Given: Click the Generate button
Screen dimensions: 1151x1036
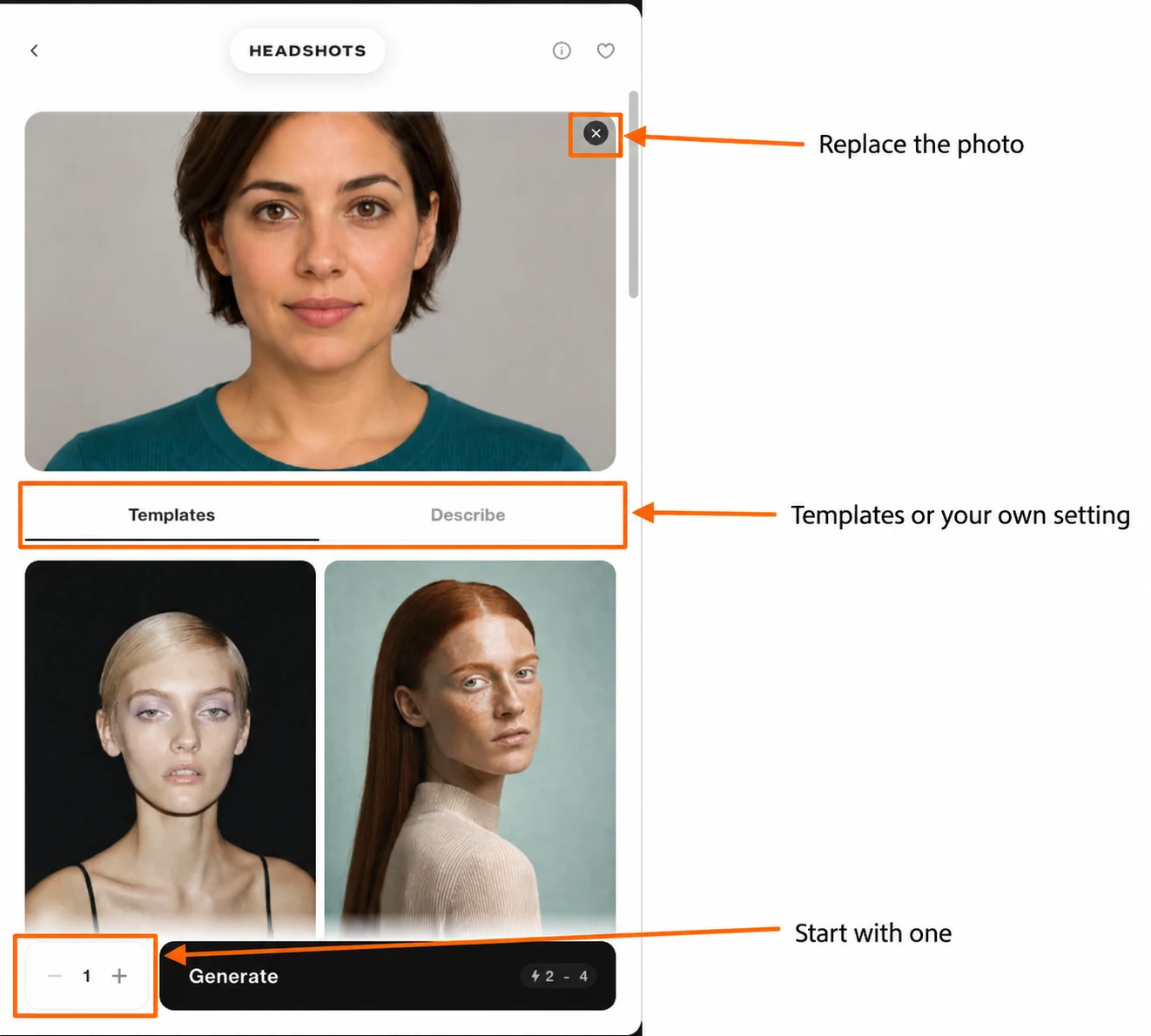Looking at the screenshot, I should (387, 976).
